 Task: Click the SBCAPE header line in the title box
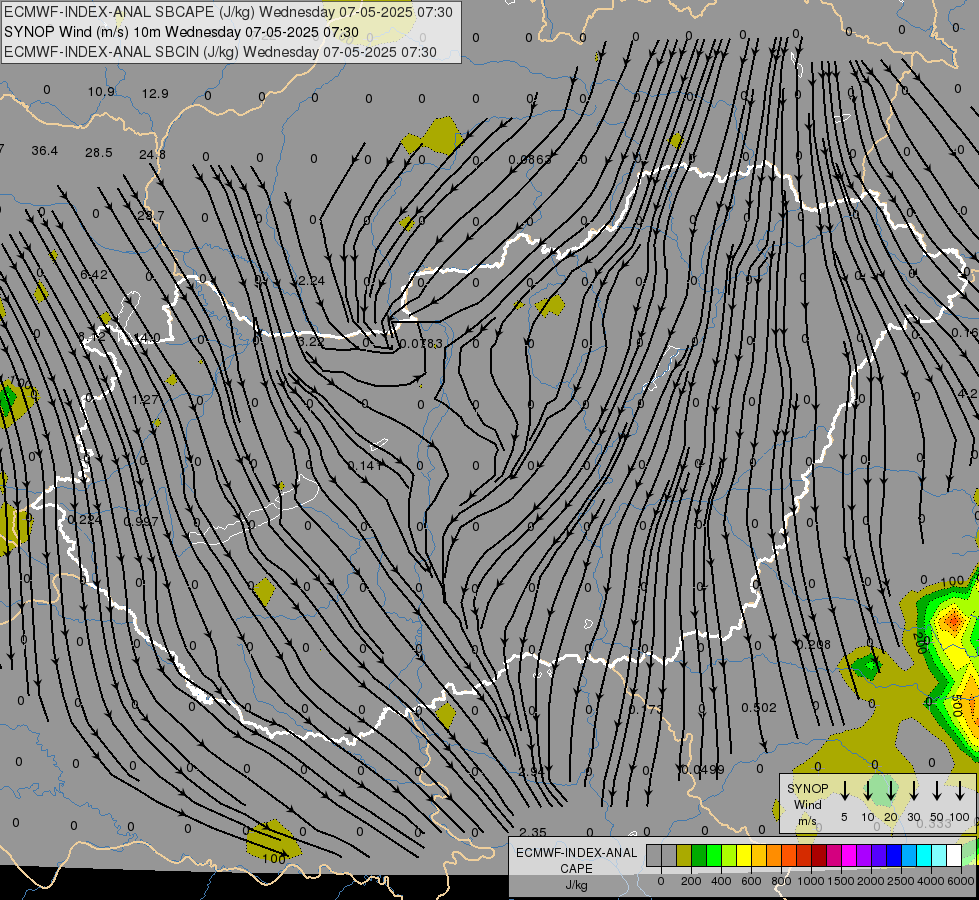coord(228,12)
